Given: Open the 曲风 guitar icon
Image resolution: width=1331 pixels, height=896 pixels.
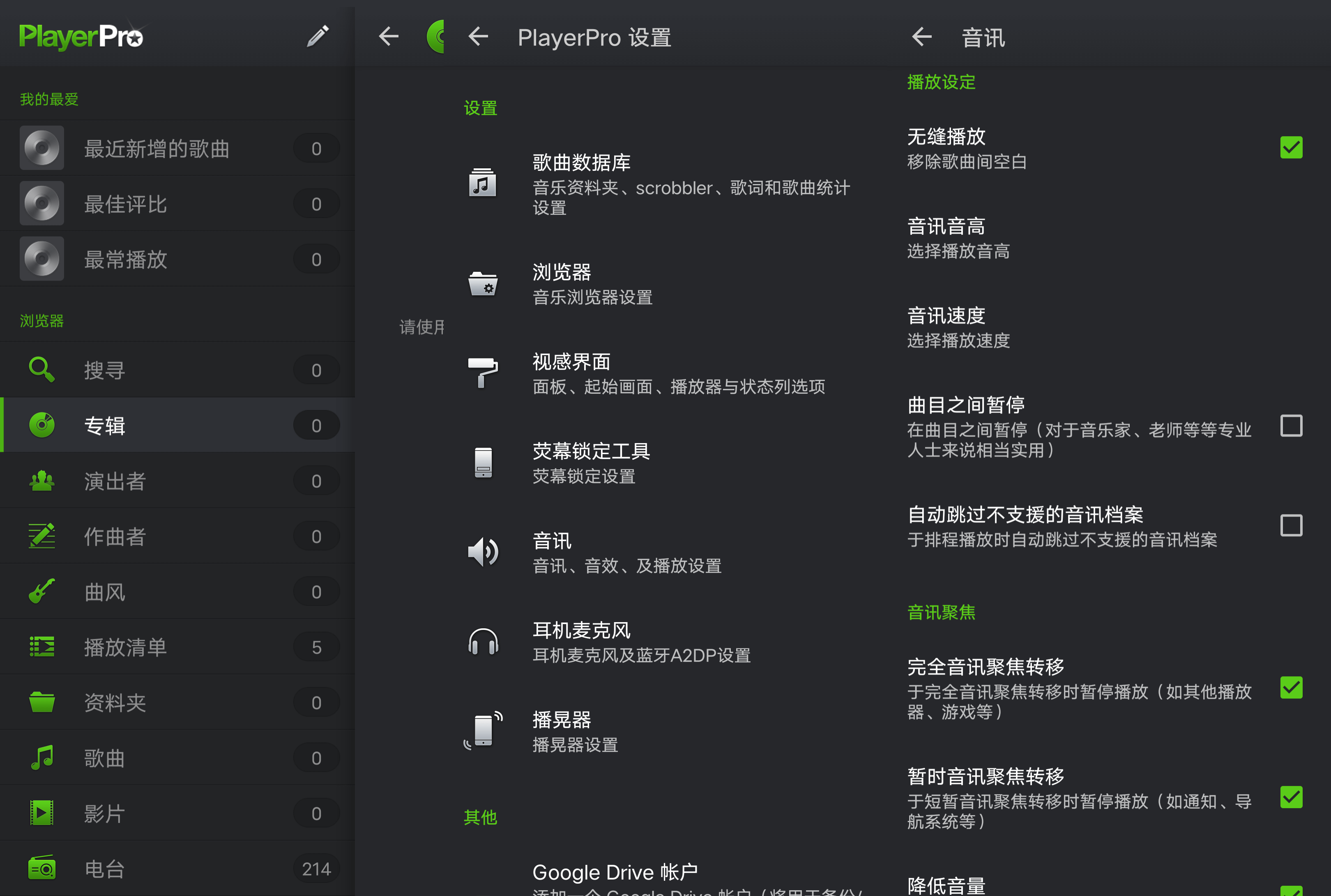Looking at the screenshot, I should click(42, 591).
